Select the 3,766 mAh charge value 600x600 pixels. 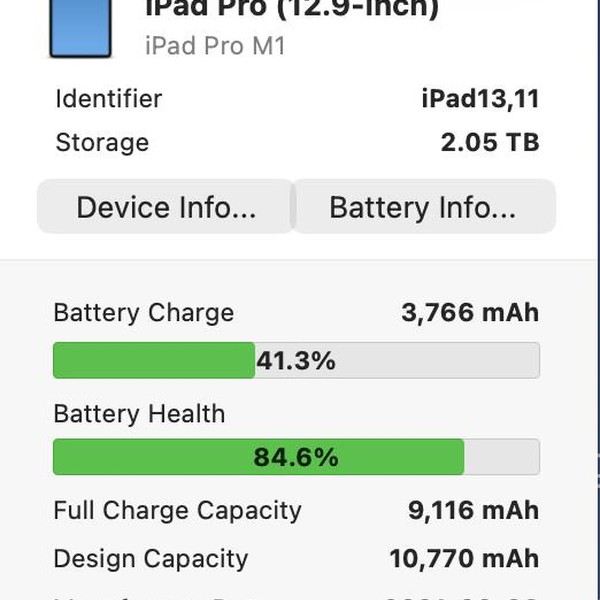click(470, 313)
